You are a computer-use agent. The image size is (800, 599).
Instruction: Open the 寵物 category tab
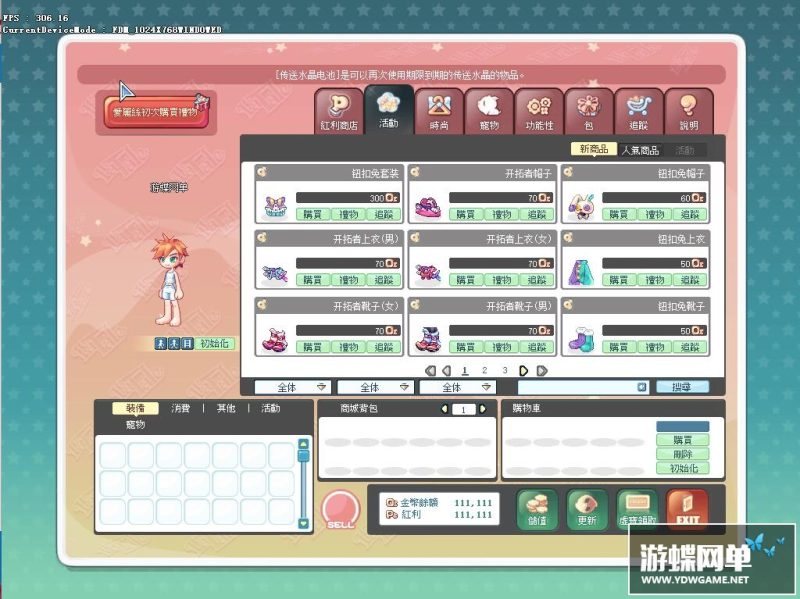coord(489,111)
